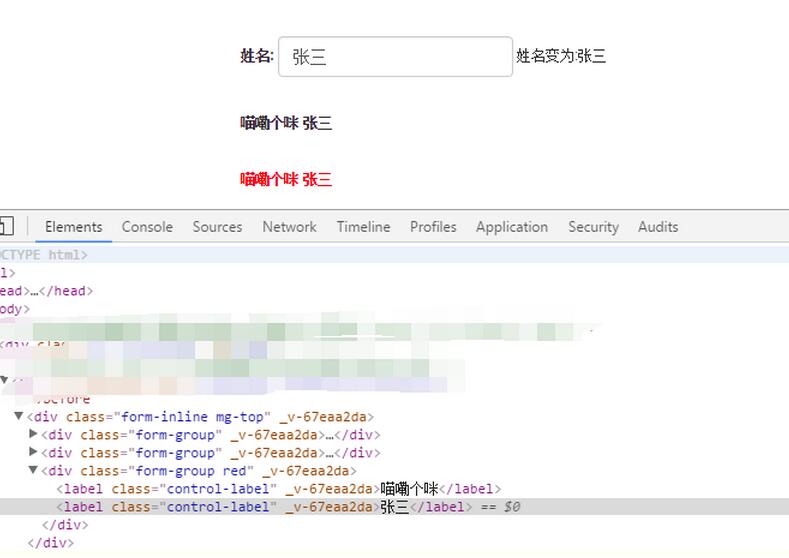Collapse the form-group red div node
789x558 pixels.
tap(34, 470)
